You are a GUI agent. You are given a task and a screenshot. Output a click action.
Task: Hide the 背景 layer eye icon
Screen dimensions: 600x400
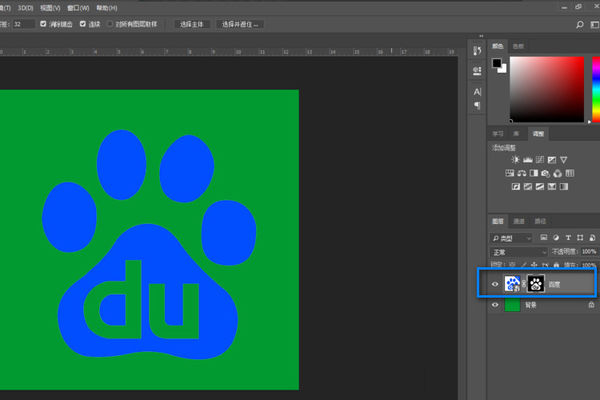495,305
